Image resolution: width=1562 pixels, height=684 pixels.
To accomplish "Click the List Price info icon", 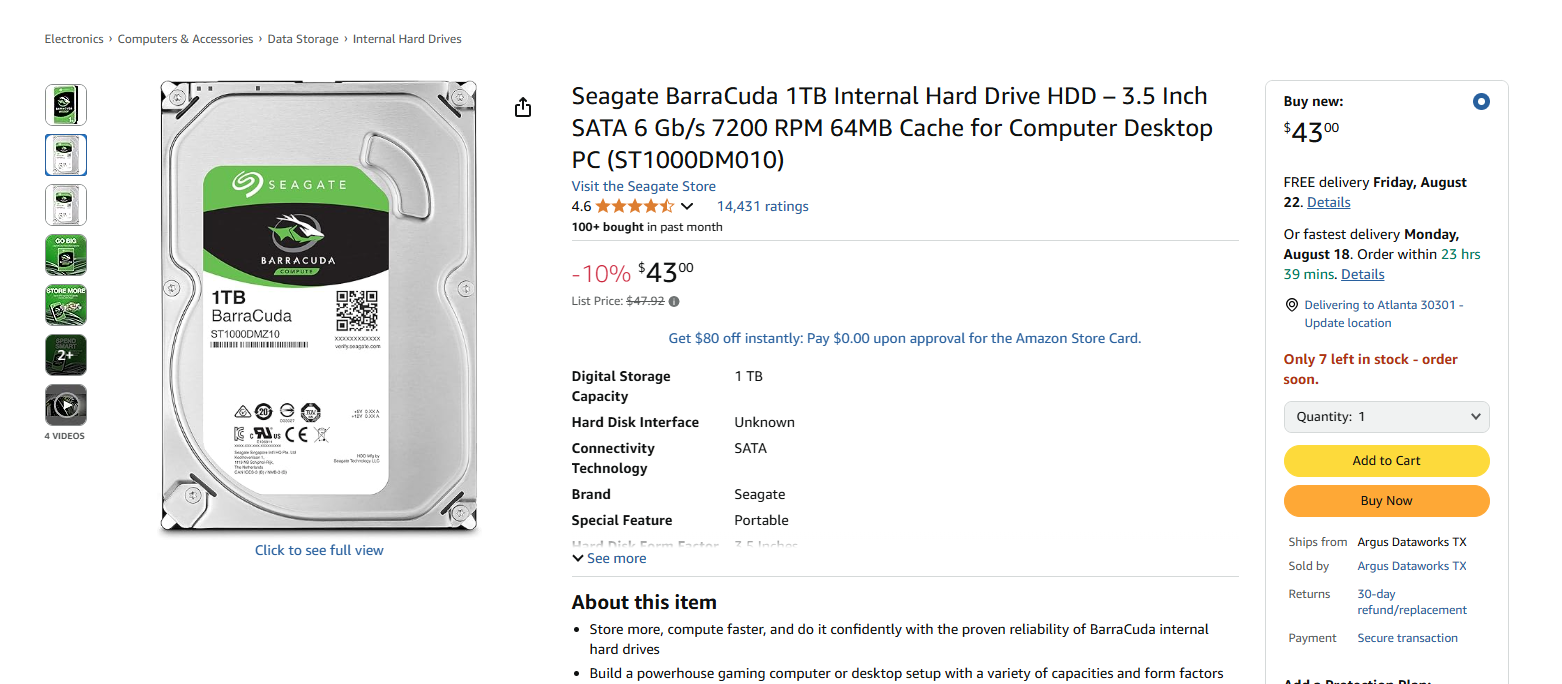I will click(674, 301).
